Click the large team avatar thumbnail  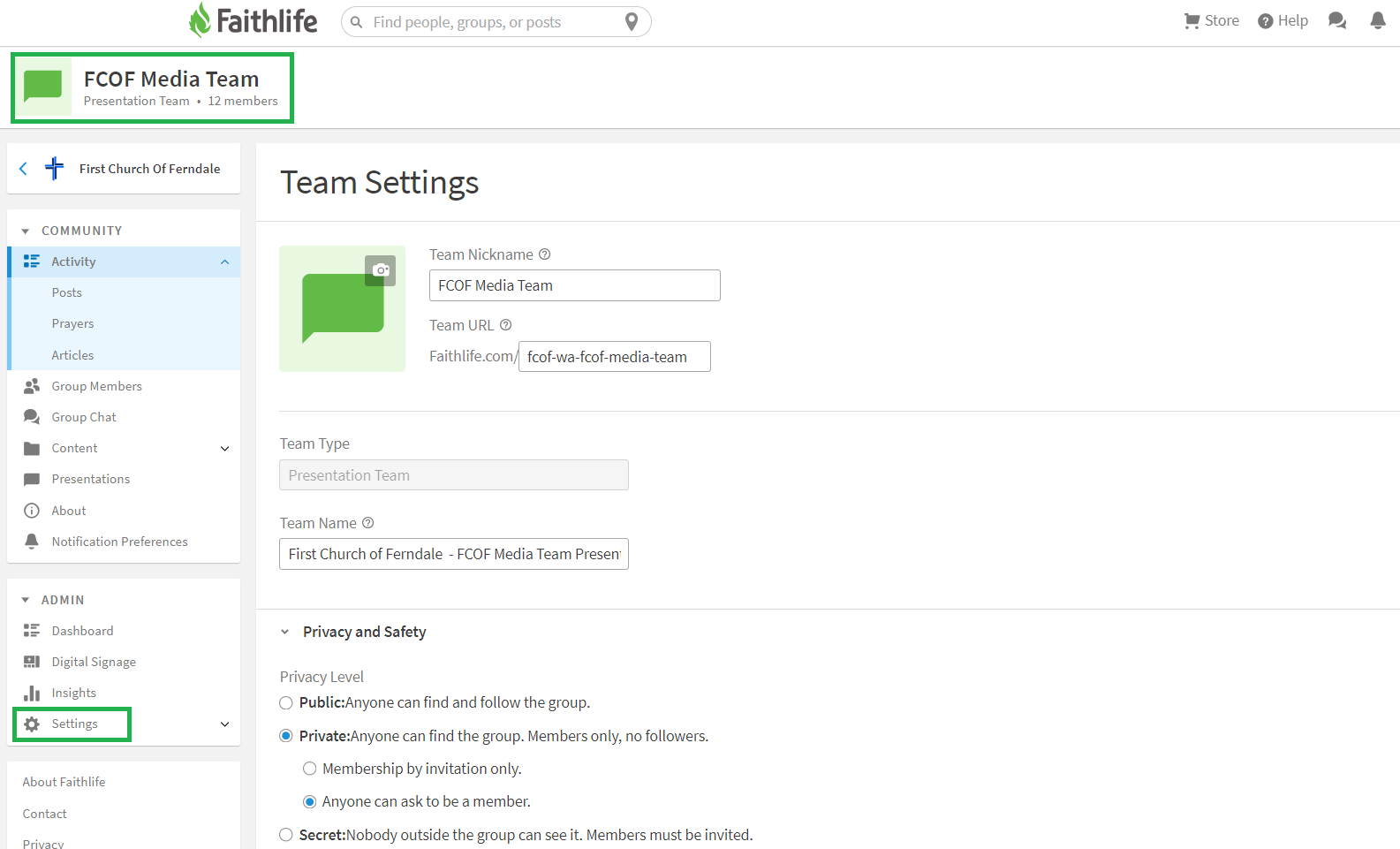[342, 308]
